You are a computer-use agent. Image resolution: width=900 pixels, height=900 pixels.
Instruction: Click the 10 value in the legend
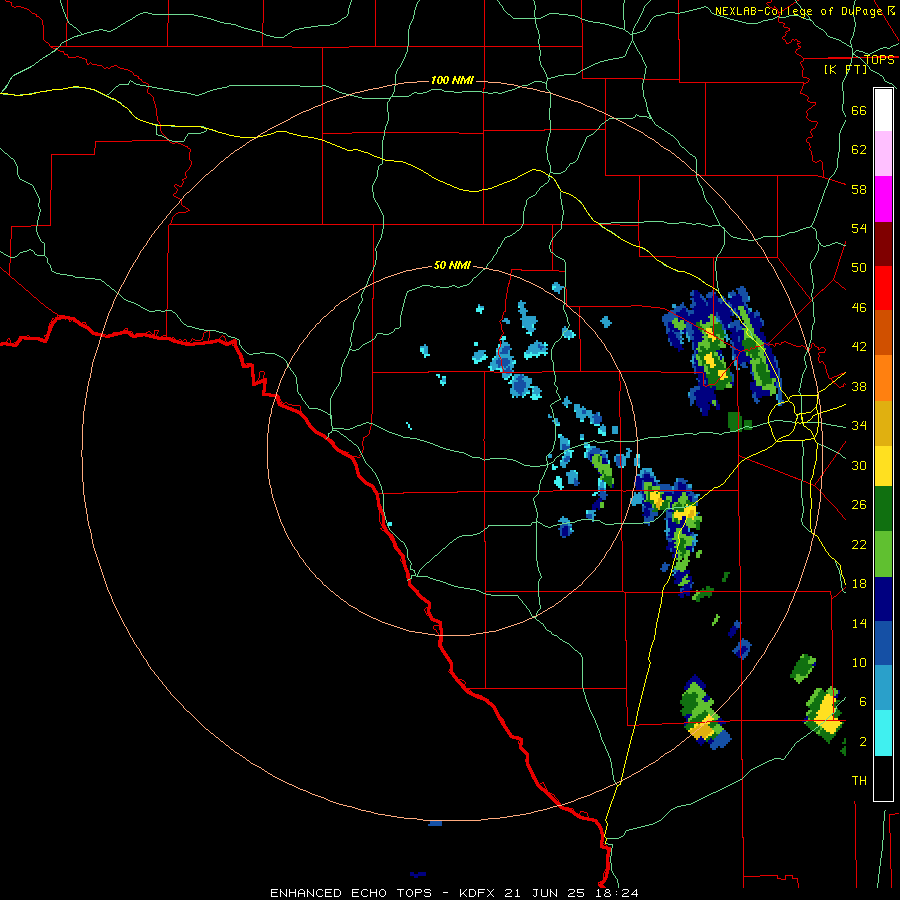[x=859, y=662]
